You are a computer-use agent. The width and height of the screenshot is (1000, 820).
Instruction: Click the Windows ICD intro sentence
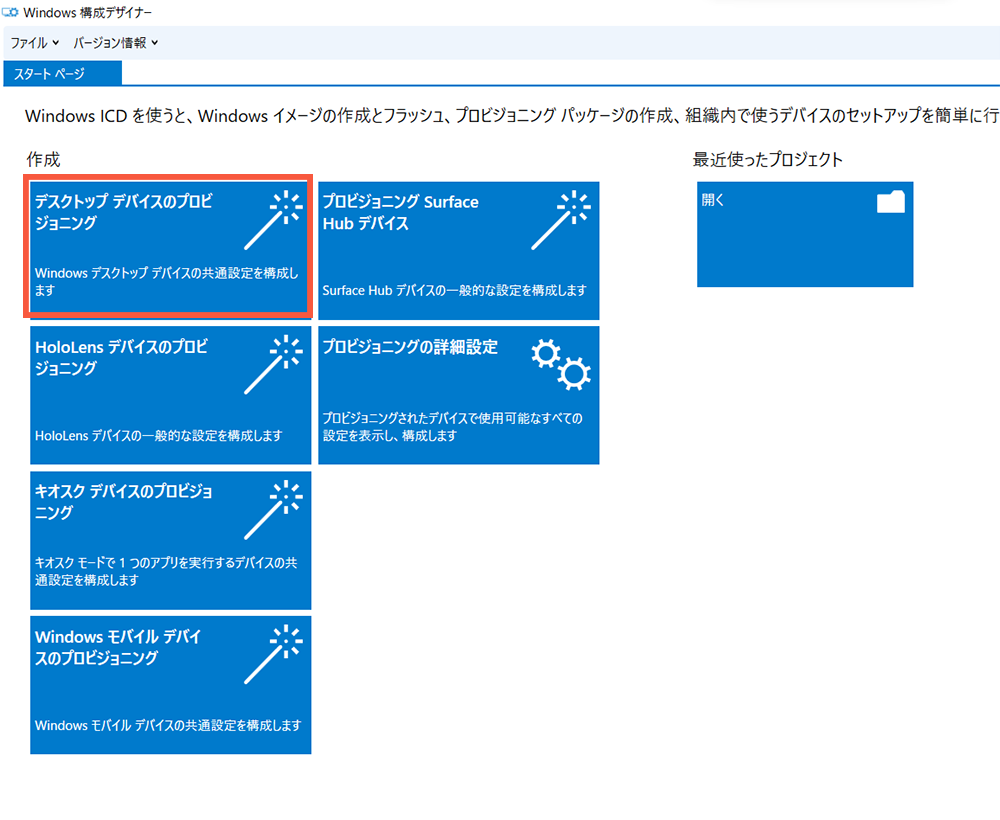click(511, 115)
